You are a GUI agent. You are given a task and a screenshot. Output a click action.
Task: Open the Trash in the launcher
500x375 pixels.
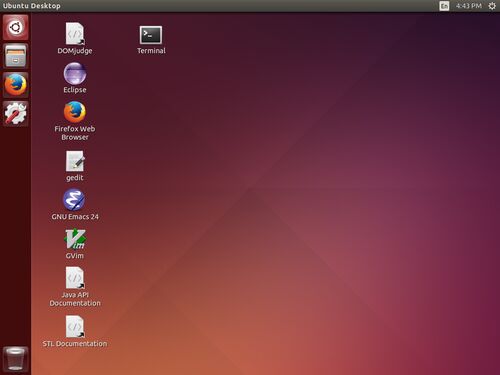[x=16, y=359]
